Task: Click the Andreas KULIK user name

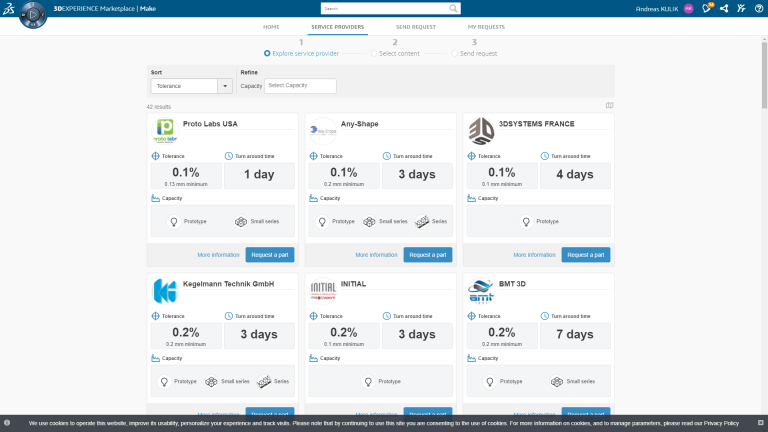Action: pyautogui.click(x=656, y=9)
